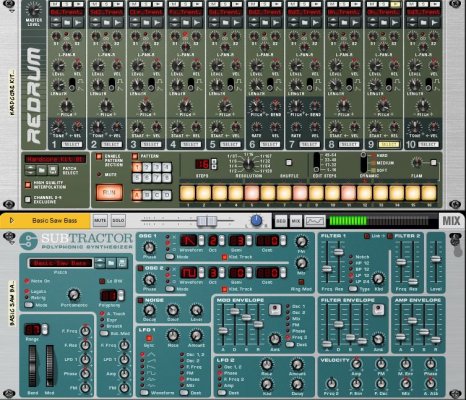Click Osc 1 Waveform spin arrows
466x400 pixels.
point(201,240)
